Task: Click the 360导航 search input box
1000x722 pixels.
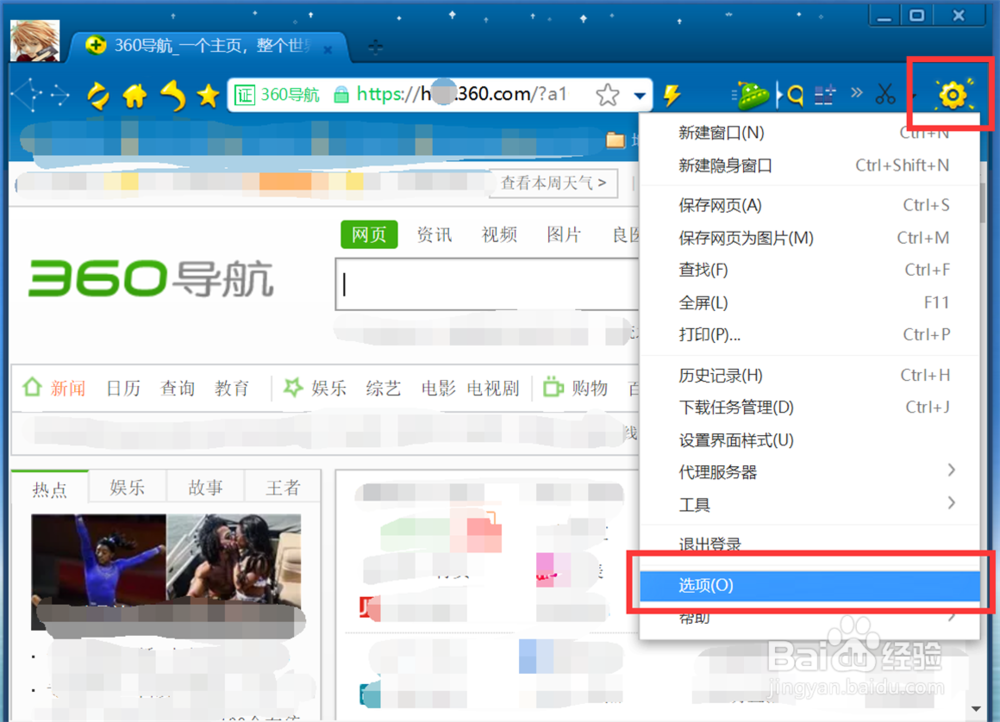Action: [x=487, y=284]
